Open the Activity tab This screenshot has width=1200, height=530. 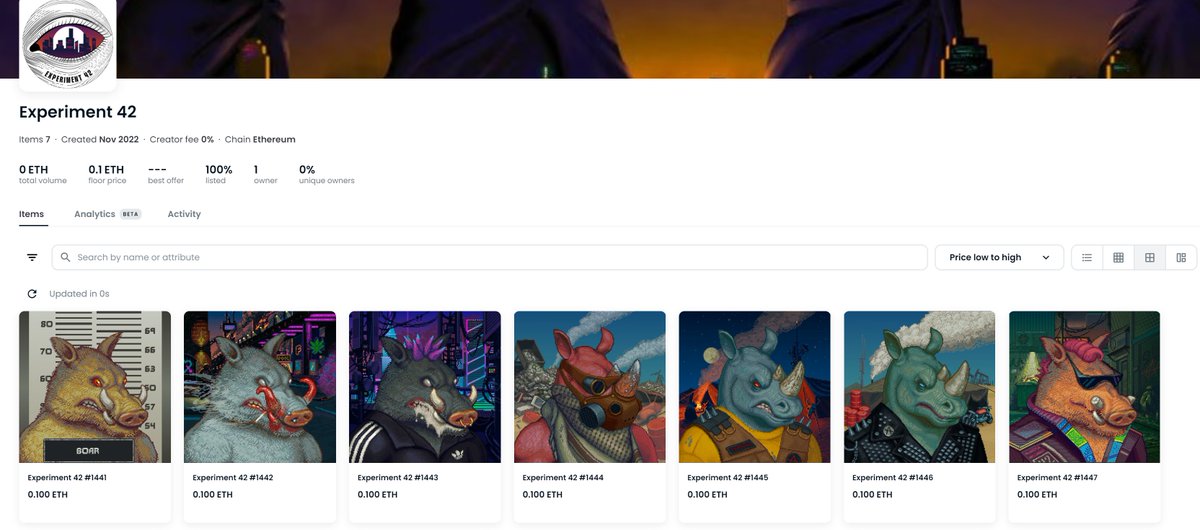(184, 214)
